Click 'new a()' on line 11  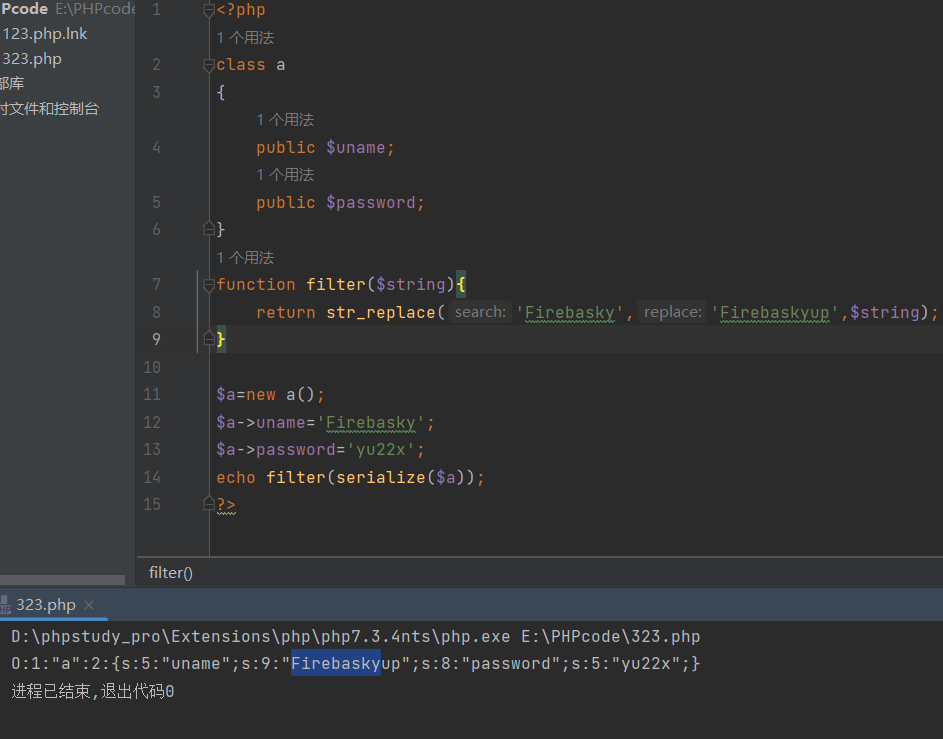280,395
